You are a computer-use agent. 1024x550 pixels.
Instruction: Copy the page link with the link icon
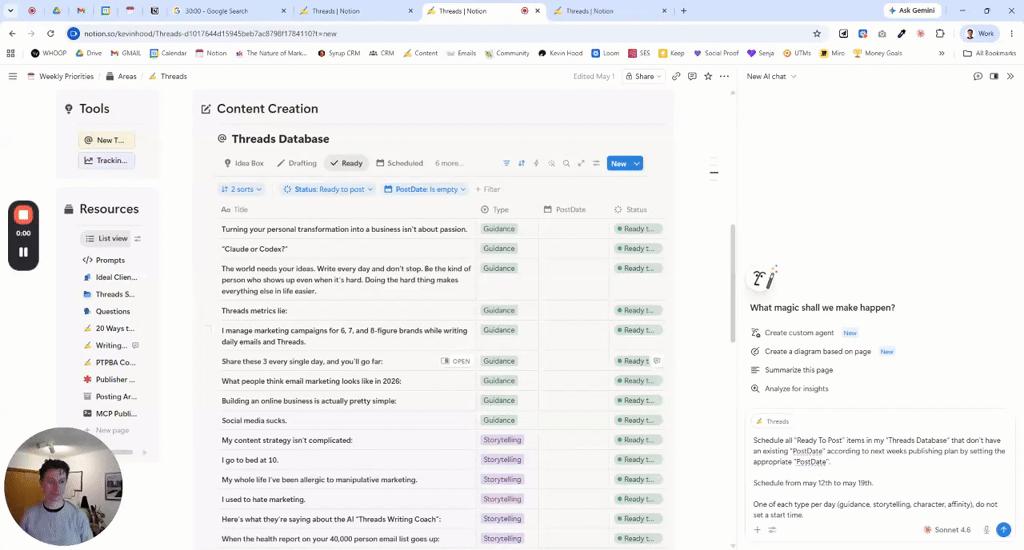point(676,76)
